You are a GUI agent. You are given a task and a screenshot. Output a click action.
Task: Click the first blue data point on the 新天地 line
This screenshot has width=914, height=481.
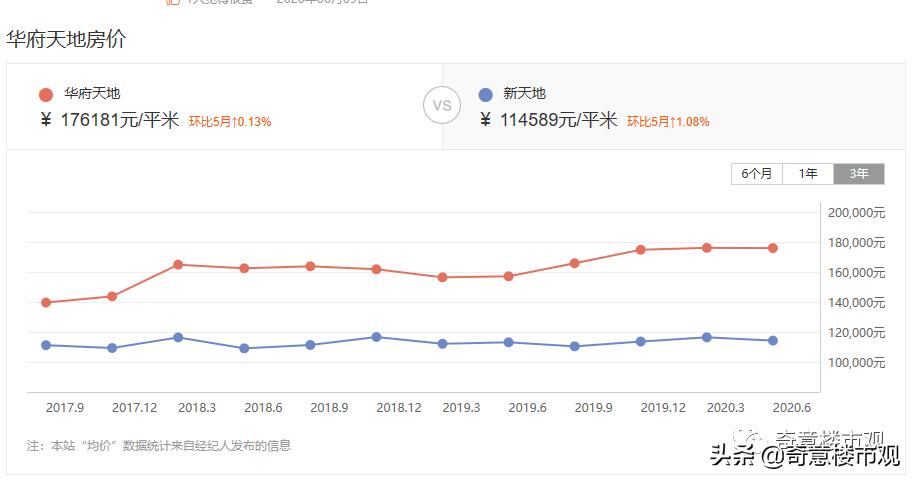pyautogui.click(x=46, y=345)
